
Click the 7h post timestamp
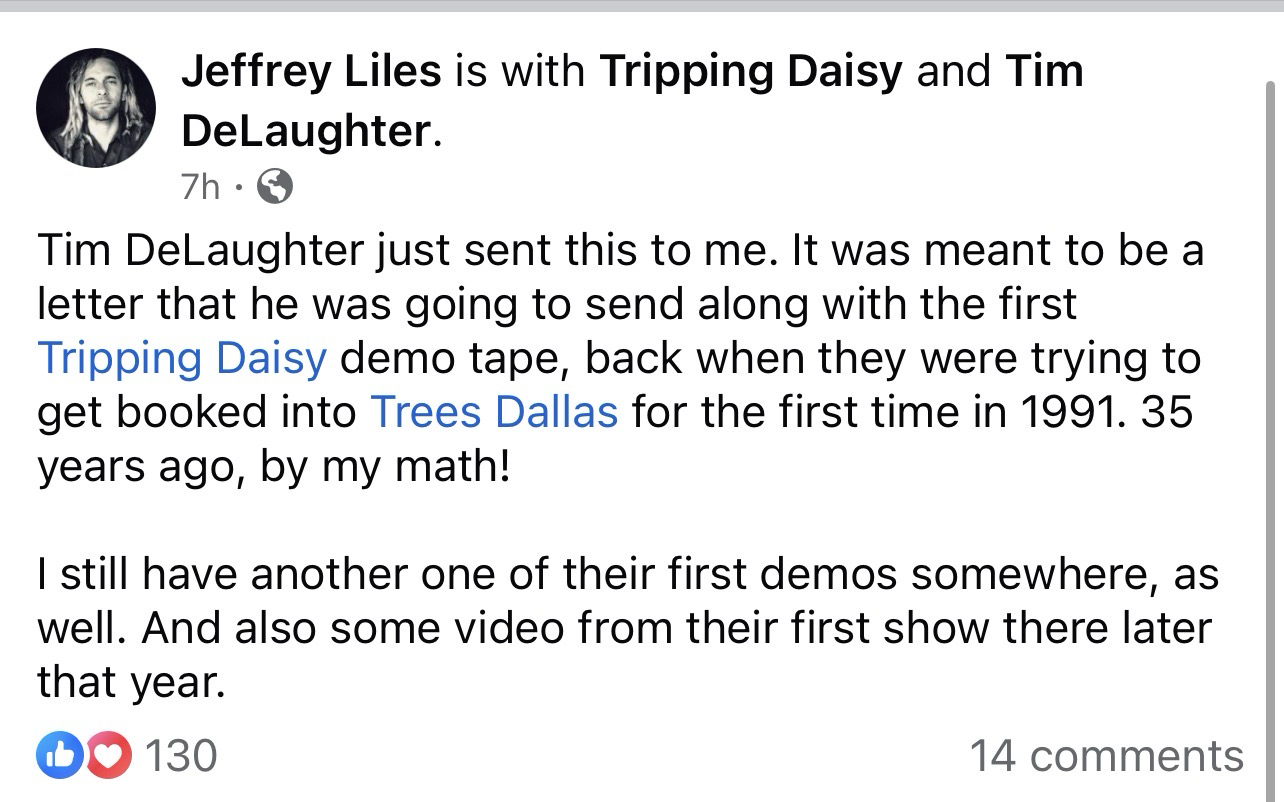[200, 186]
